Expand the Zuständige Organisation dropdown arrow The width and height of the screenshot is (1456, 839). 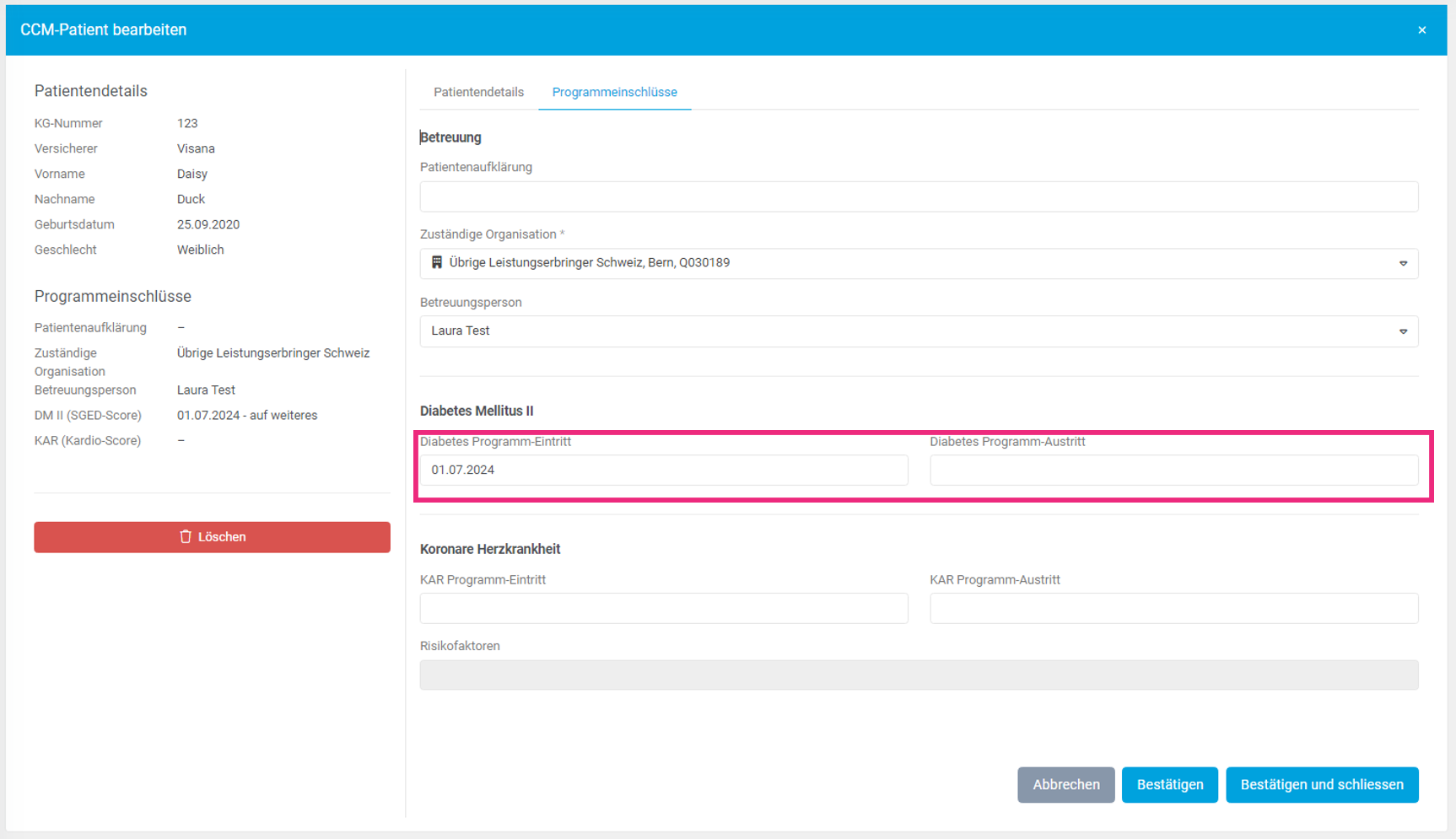tap(1403, 264)
